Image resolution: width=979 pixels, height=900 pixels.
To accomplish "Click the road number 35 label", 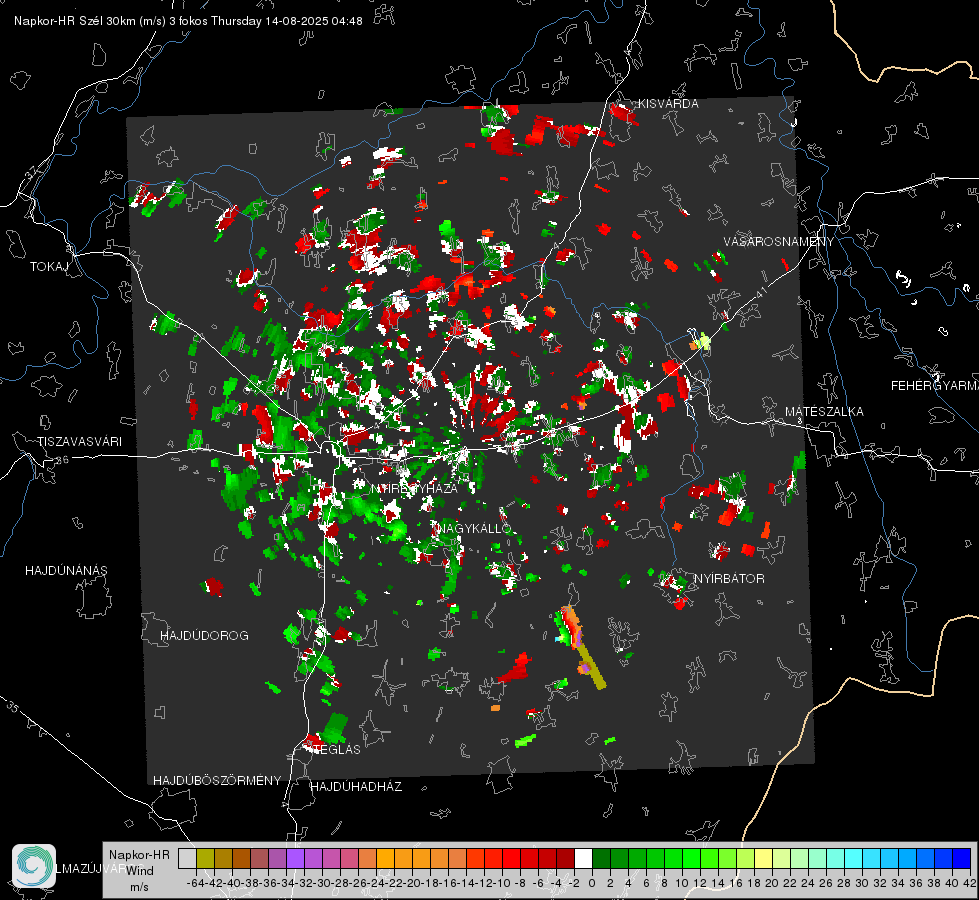I will click(13, 707).
